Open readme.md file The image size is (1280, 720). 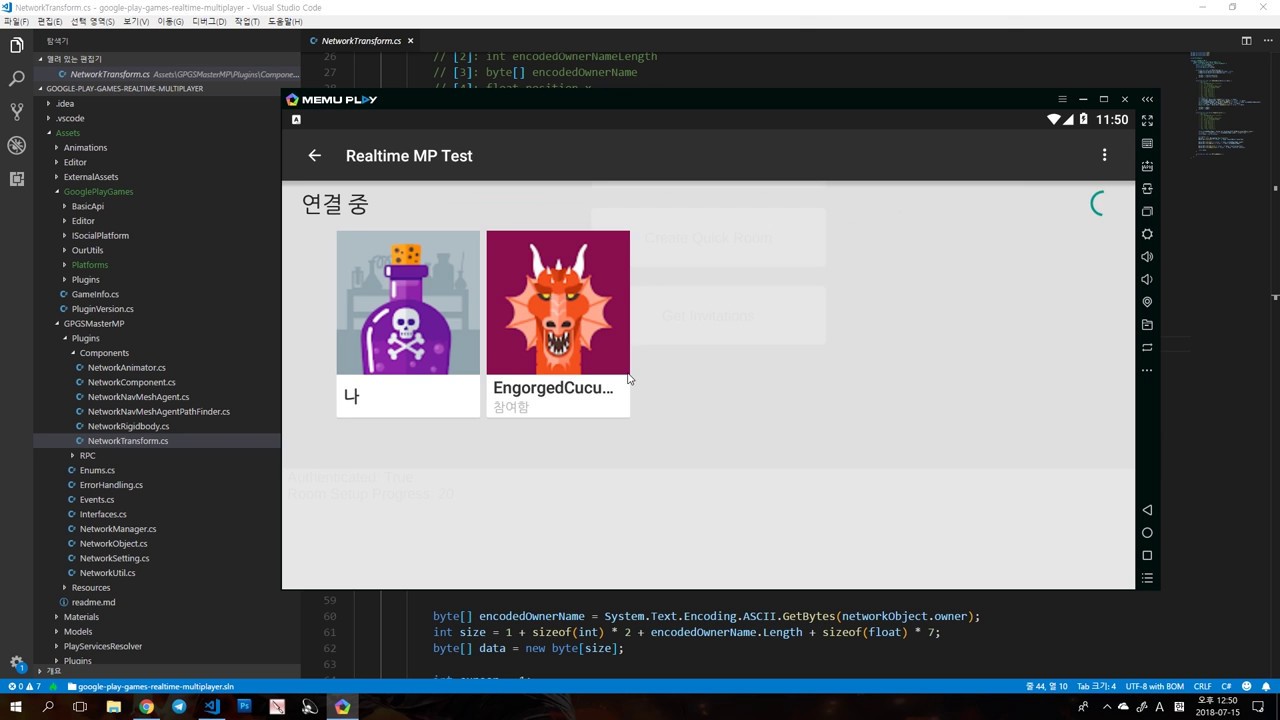pos(93,602)
